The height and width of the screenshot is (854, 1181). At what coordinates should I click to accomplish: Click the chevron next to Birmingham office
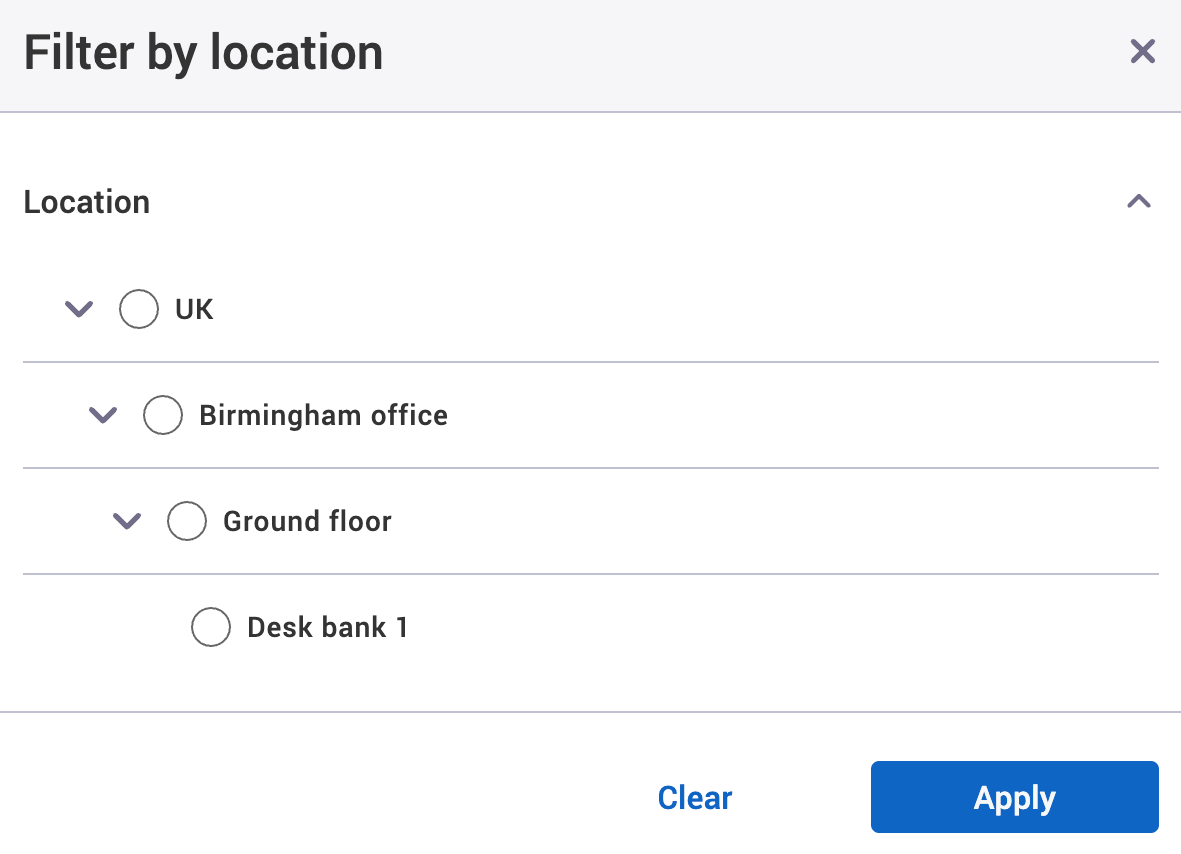click(102, 415)
